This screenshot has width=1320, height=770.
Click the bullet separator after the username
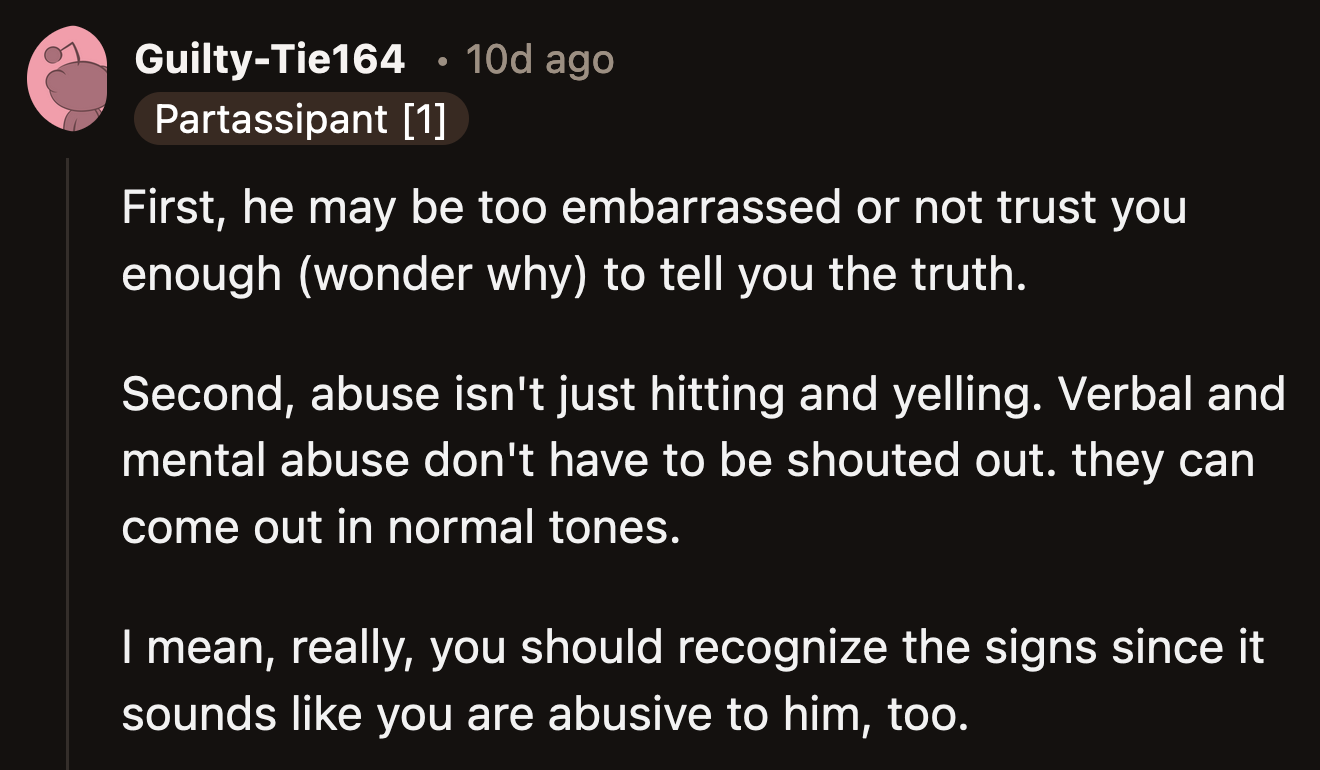coord(441,58)
